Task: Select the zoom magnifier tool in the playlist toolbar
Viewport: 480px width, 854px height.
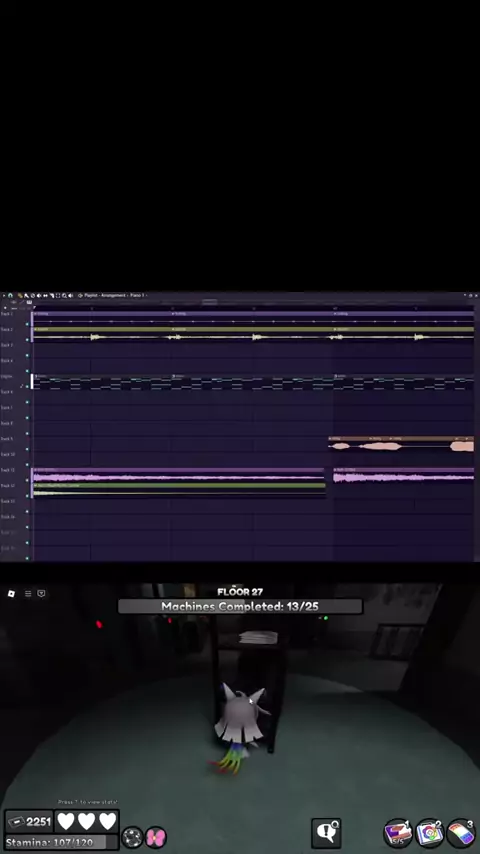Action: point(64,295)
